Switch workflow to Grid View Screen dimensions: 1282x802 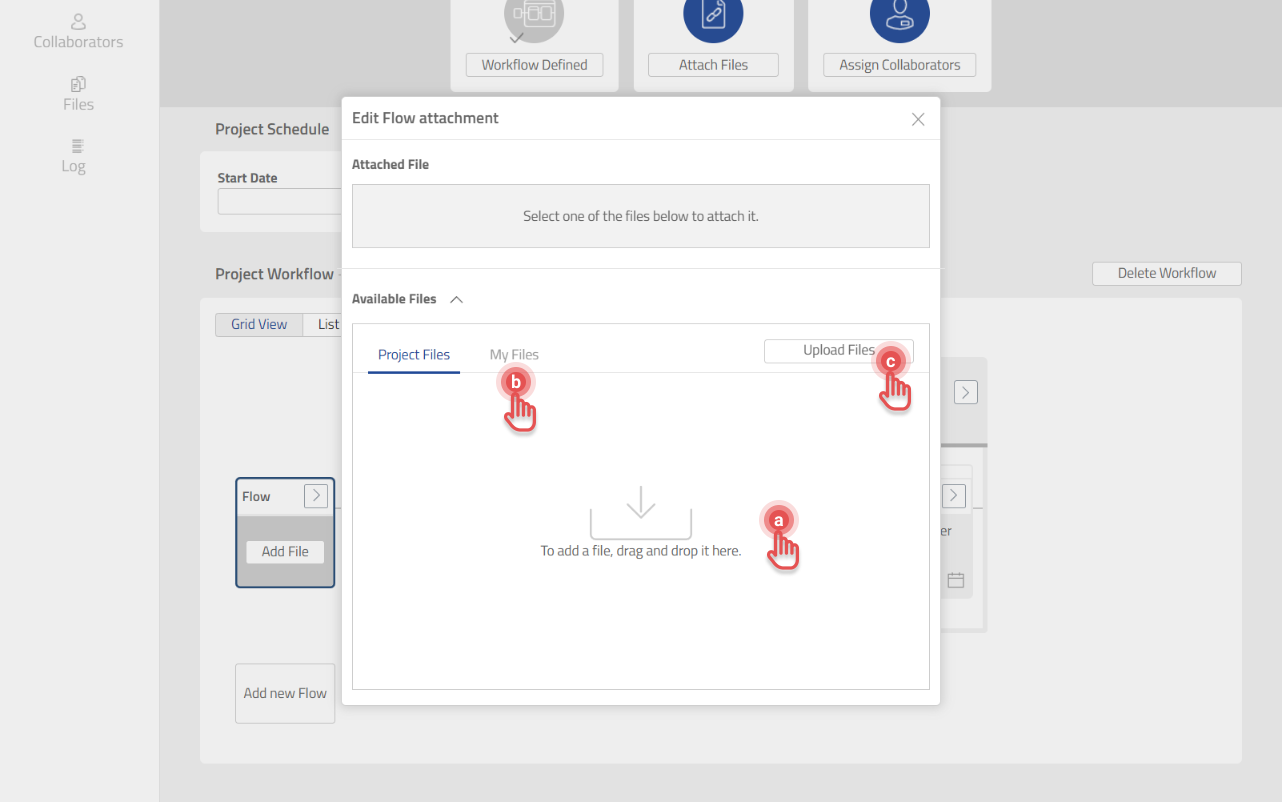pyautogui.click(x=259, y=324)
